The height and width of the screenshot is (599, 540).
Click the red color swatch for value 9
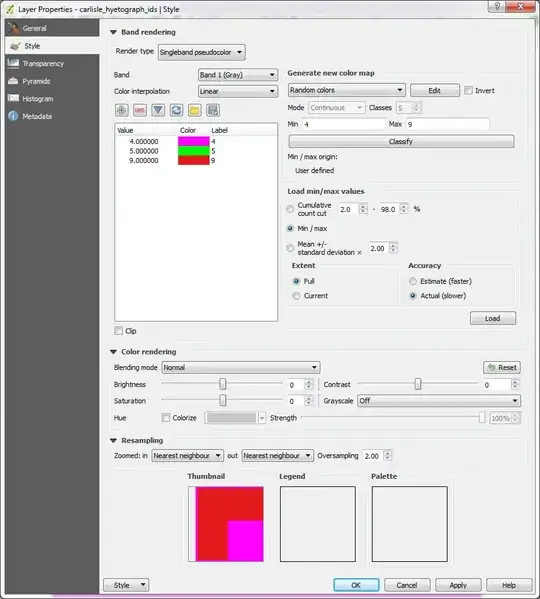click(x=194, y=160)
